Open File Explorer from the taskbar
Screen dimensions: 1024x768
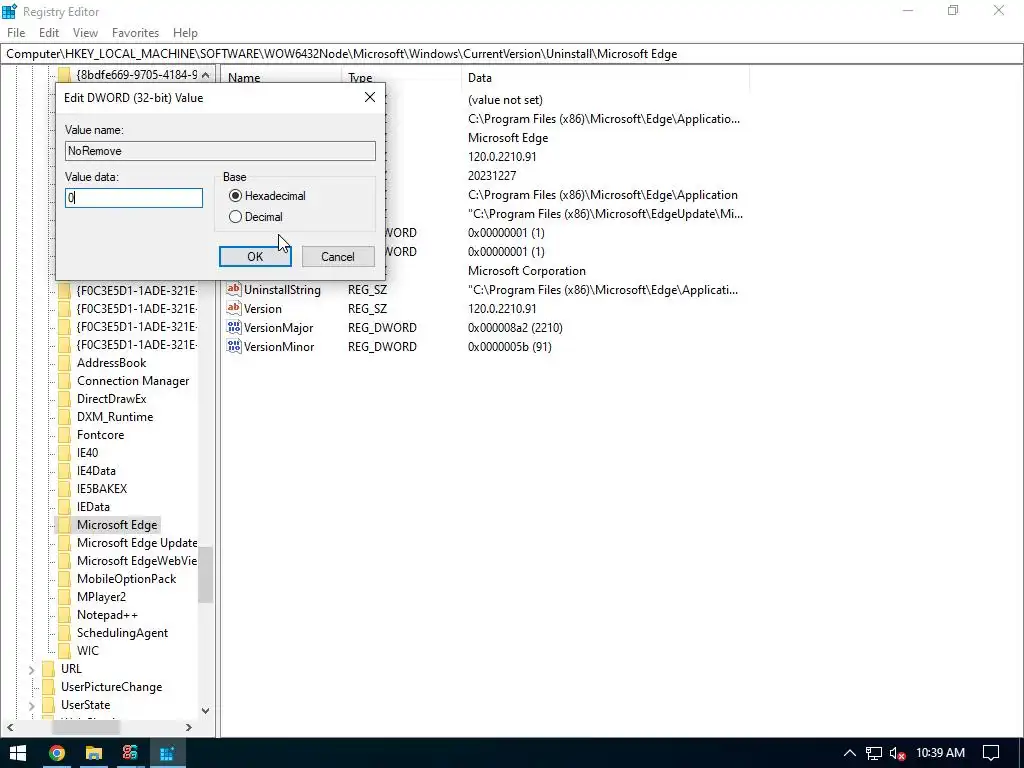[x=93, y=753]
